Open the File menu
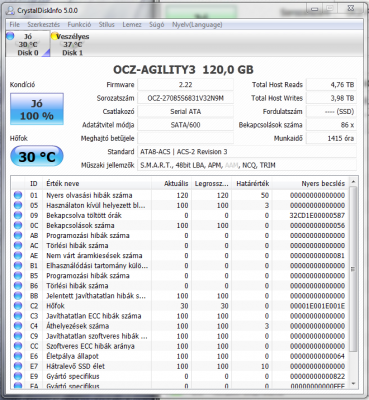Screen dimensions: 369x400 coord(15,25)
